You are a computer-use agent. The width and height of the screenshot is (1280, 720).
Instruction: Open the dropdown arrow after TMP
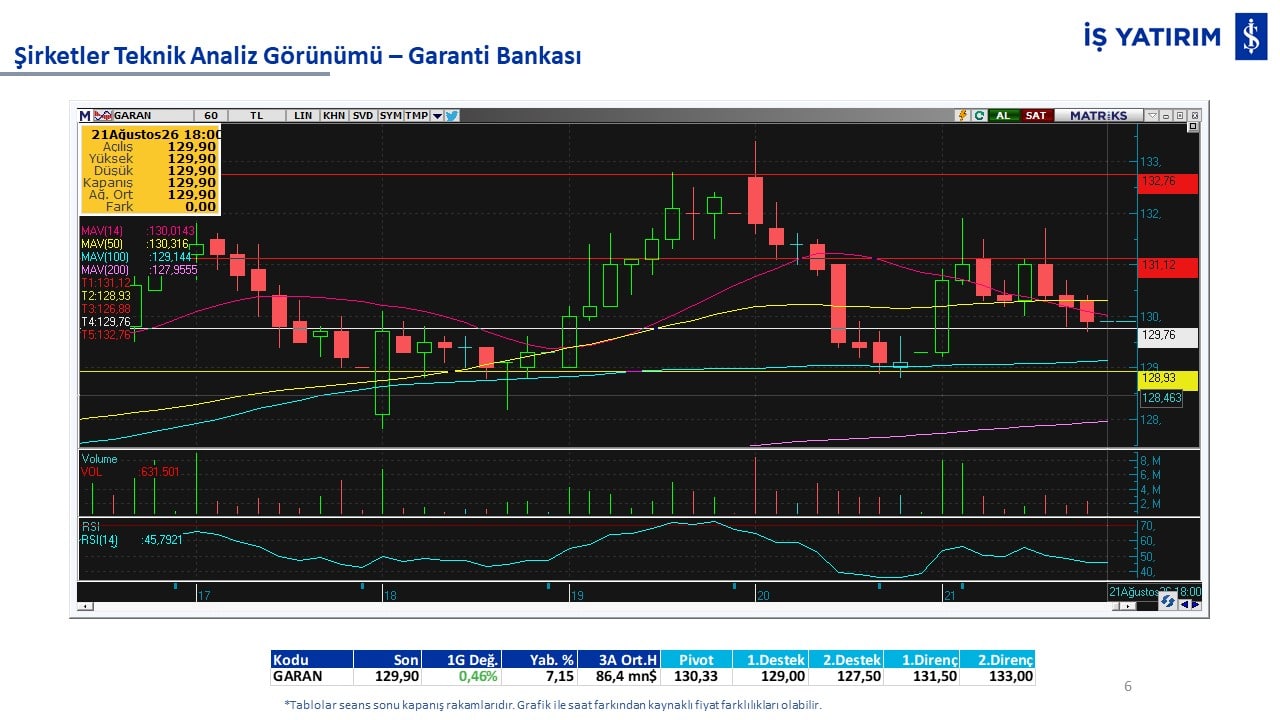click(437, 115)
